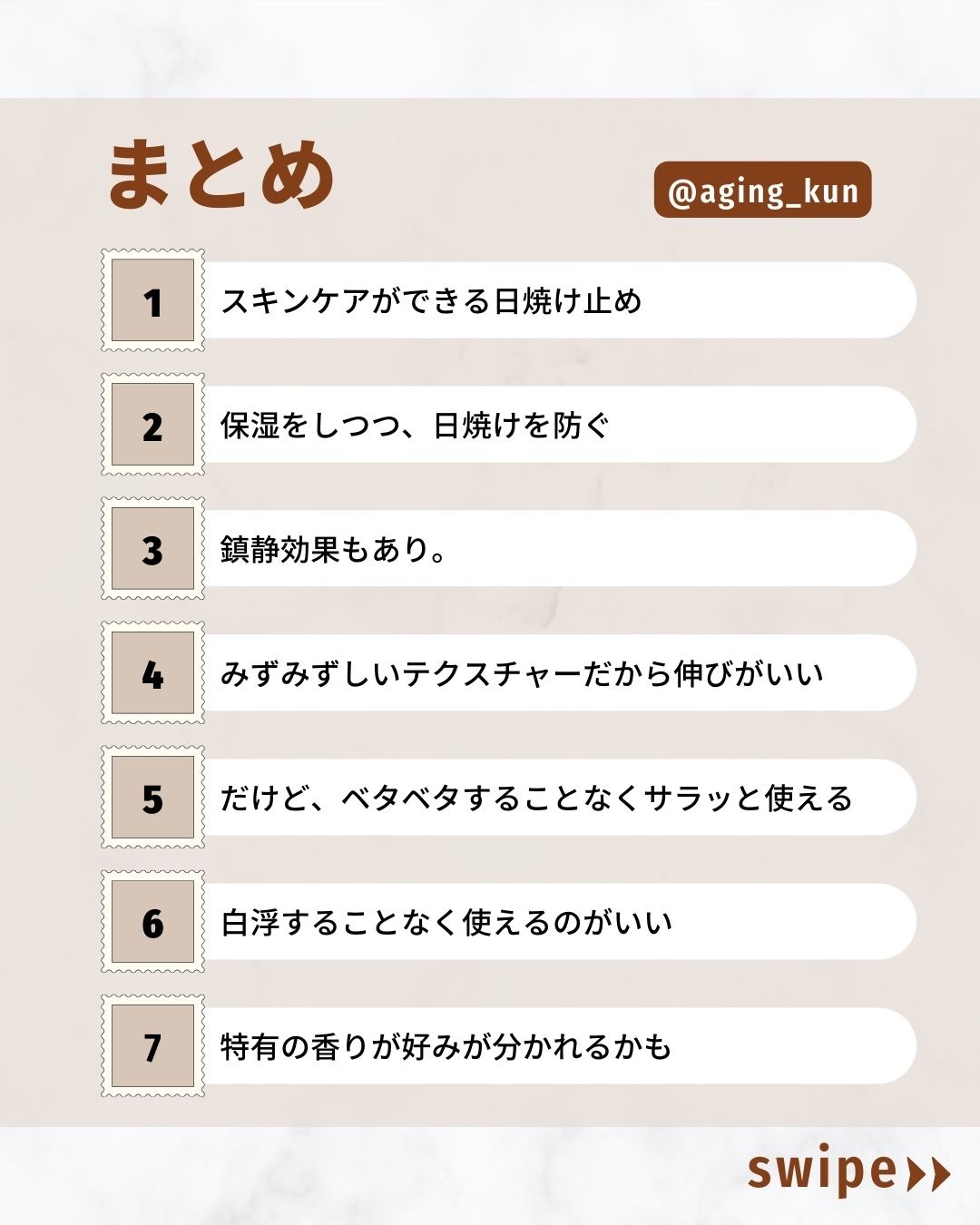Click the swipe text label
Image resolution: width=980 pixels, height=1225 pixels.
pyautogui.click(x=822, y=1171)
